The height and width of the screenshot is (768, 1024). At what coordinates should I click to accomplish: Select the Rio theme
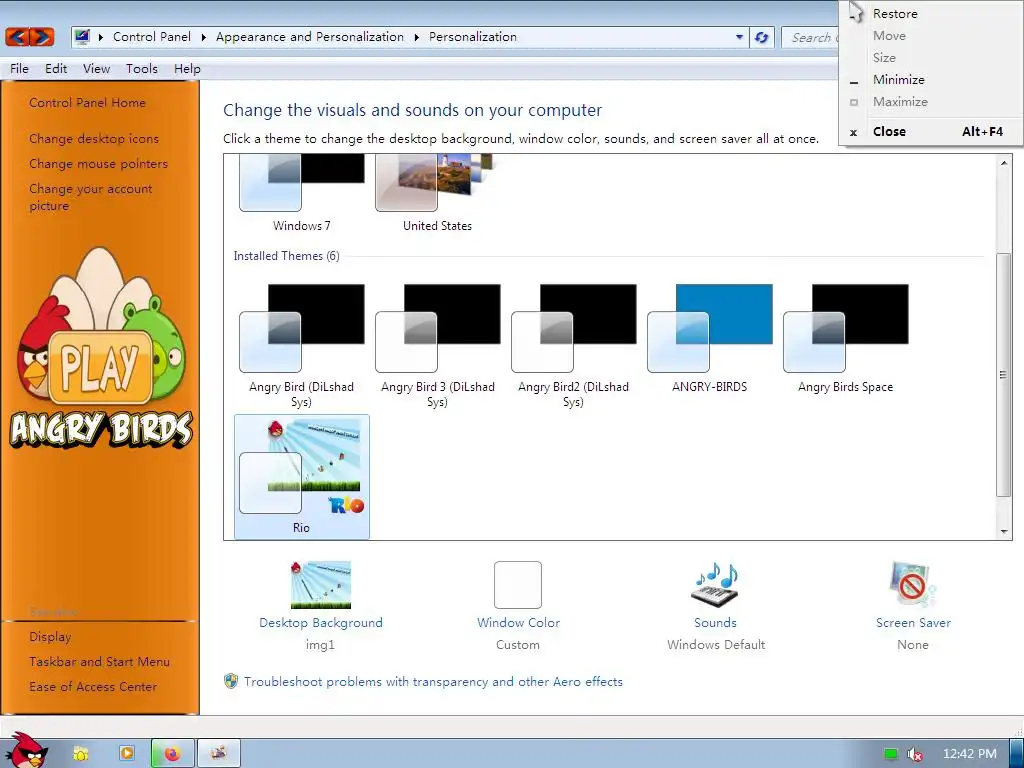302,477
